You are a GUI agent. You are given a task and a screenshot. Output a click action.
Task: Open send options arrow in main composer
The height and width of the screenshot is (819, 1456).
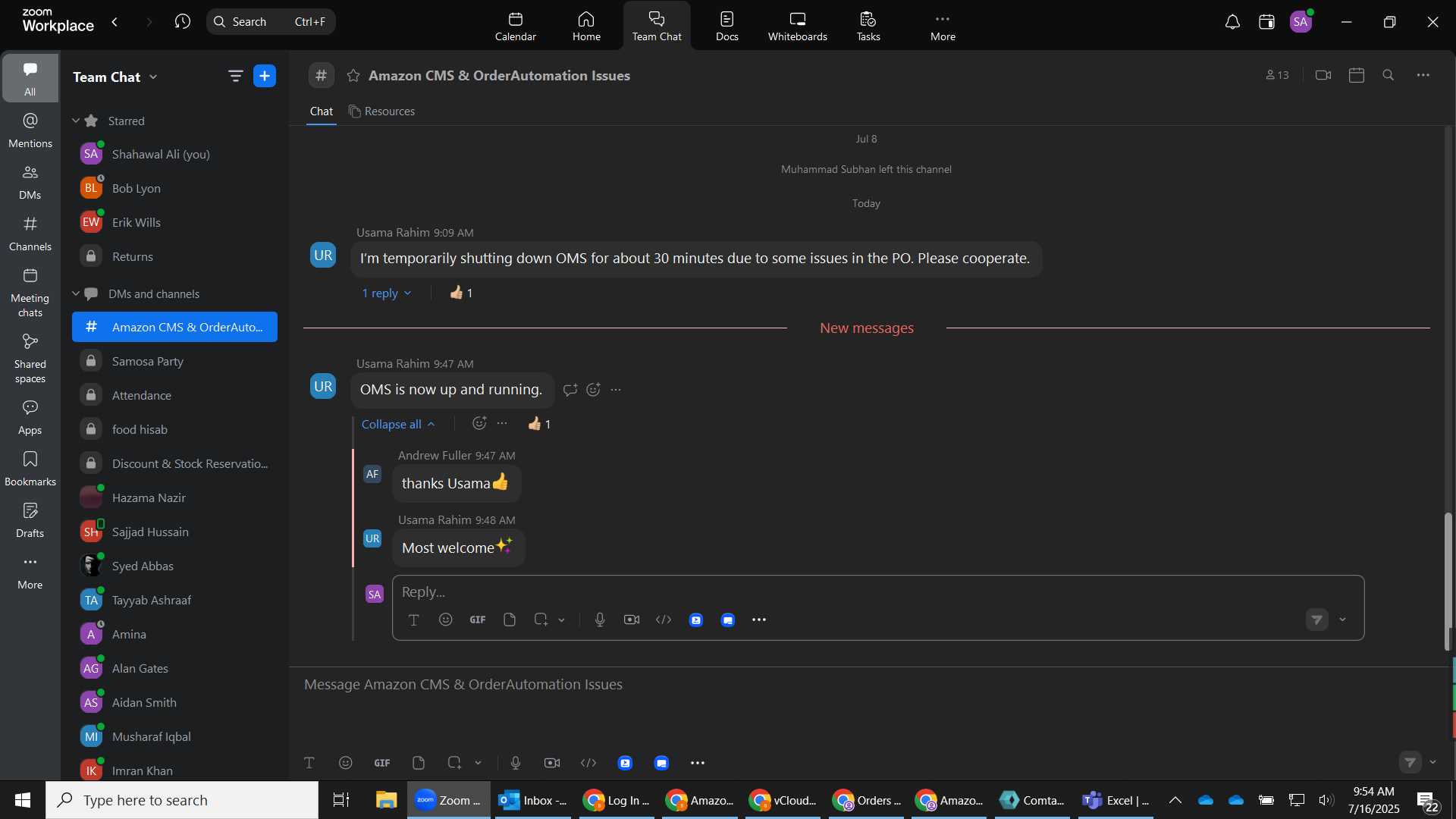[1432, 762]
